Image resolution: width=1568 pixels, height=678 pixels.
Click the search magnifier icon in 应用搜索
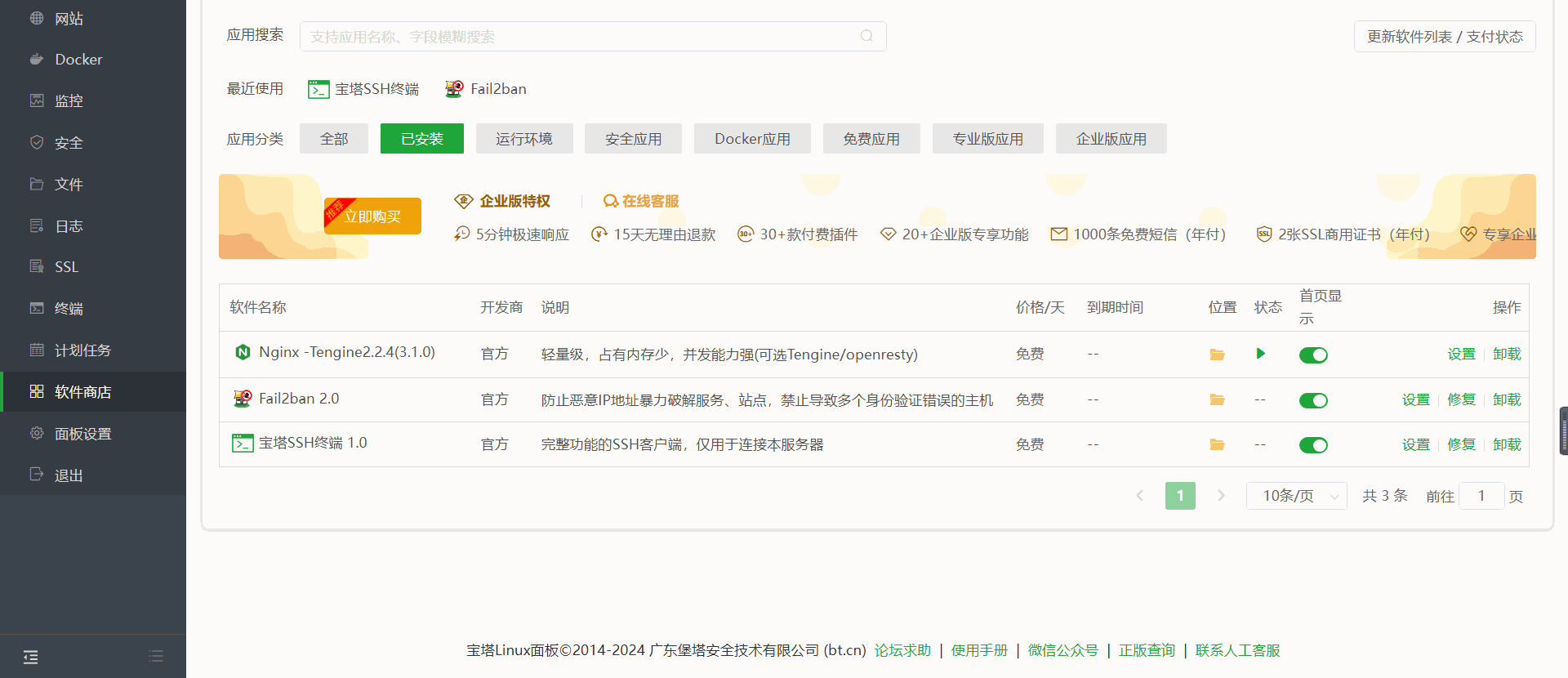click(x=866, y=36)
